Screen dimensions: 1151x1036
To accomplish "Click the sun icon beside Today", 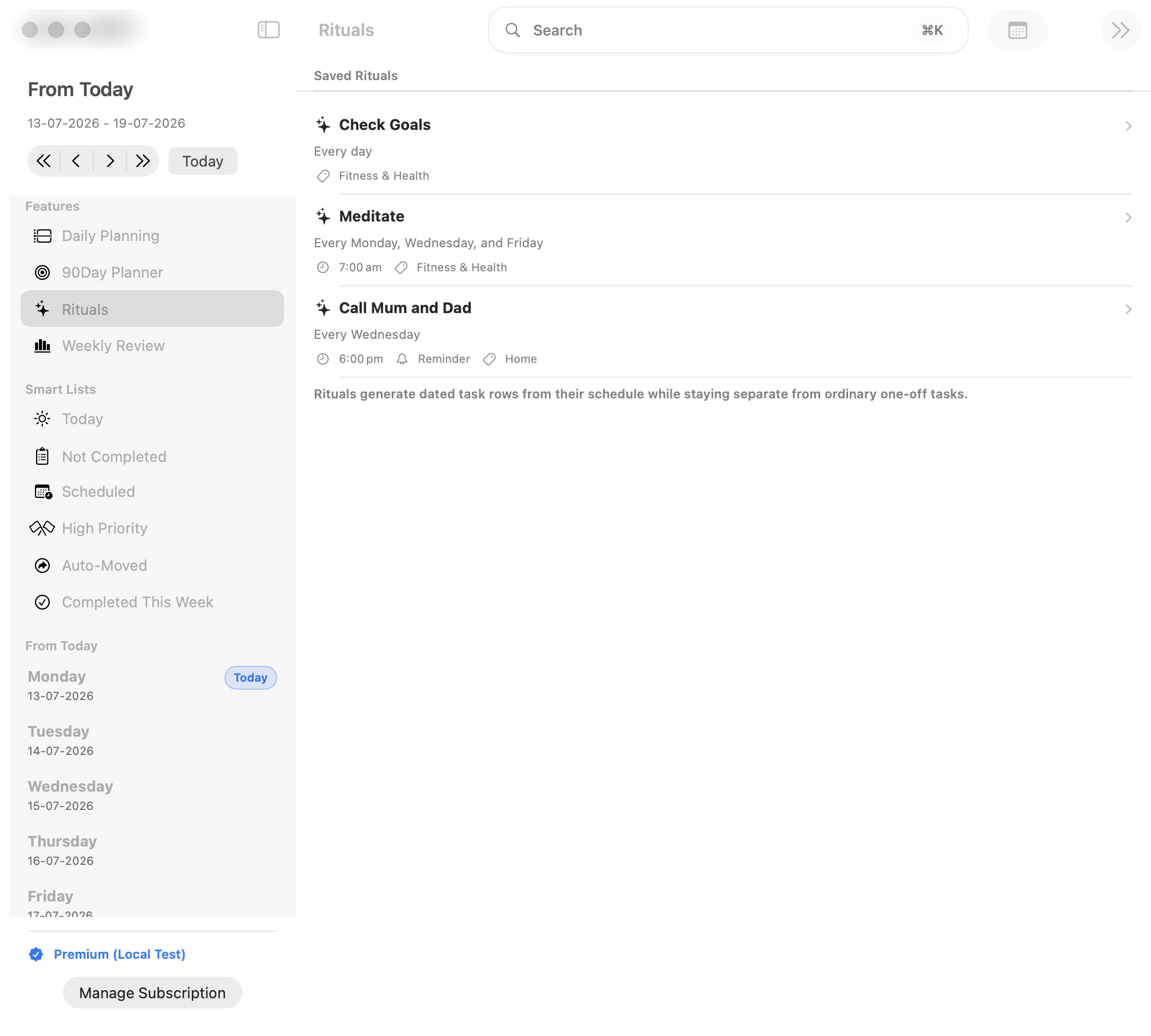I will (x=42, y=419).
